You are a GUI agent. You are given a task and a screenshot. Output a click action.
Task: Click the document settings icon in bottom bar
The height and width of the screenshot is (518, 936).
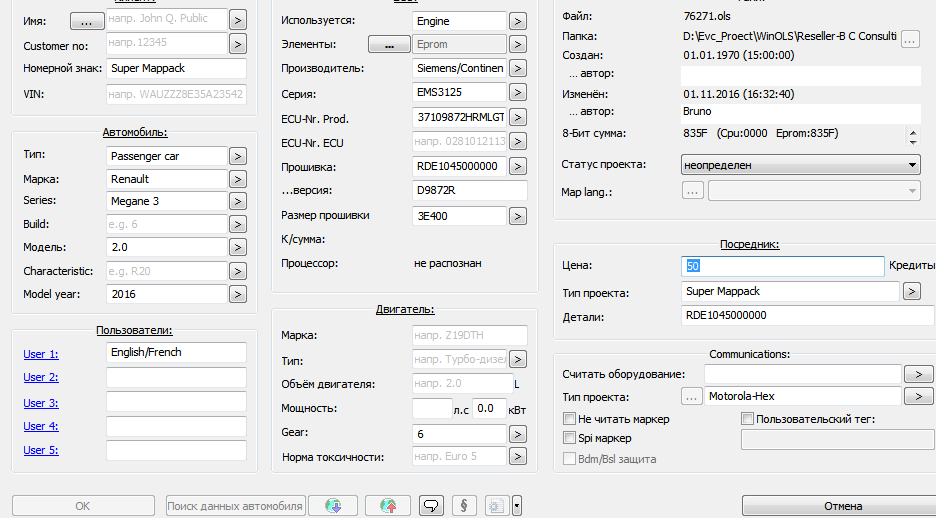(x=496, y=506)
